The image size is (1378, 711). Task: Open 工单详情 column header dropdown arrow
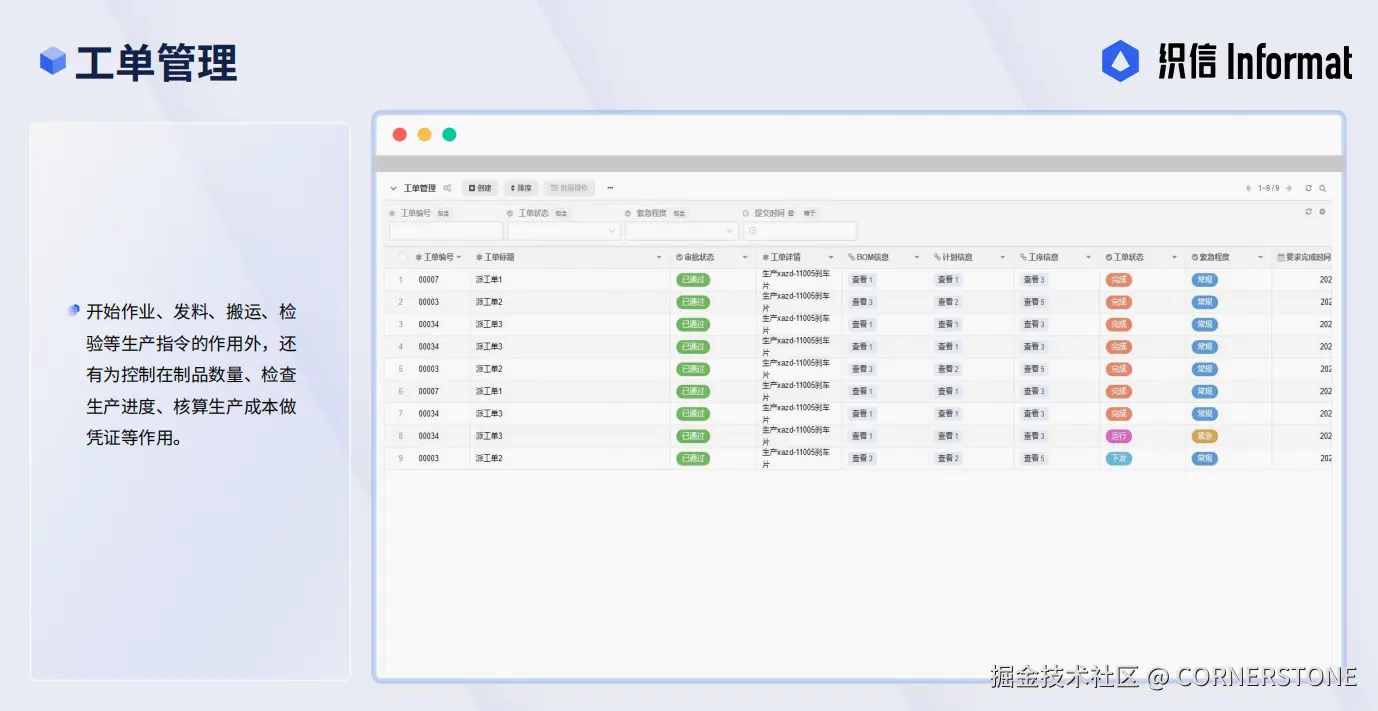coord(831,258)
